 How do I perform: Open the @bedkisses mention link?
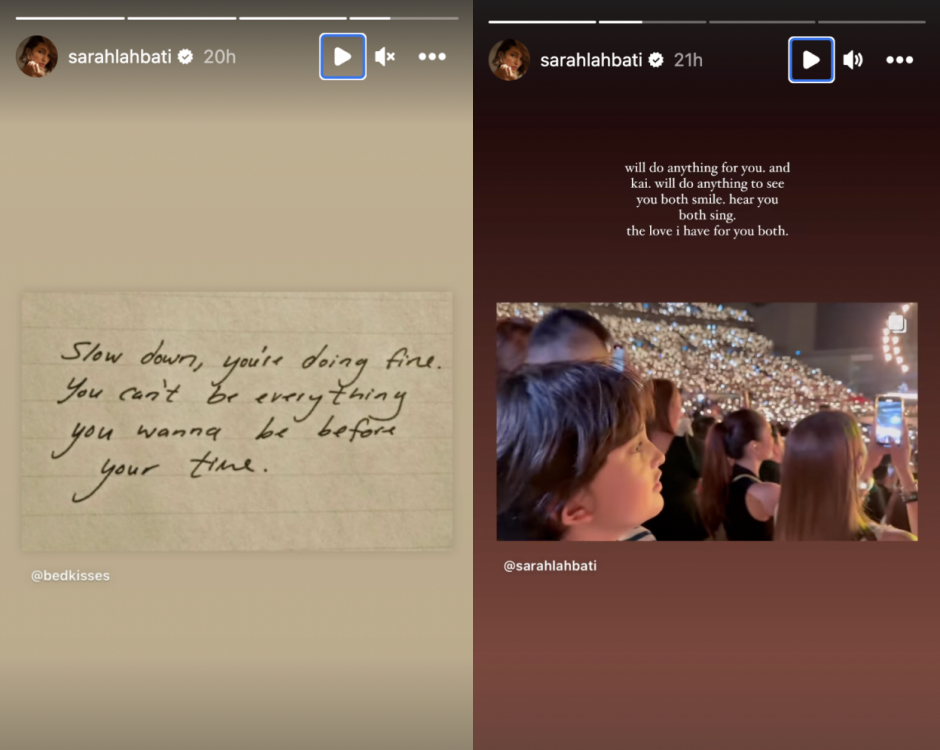pos(70,576)
